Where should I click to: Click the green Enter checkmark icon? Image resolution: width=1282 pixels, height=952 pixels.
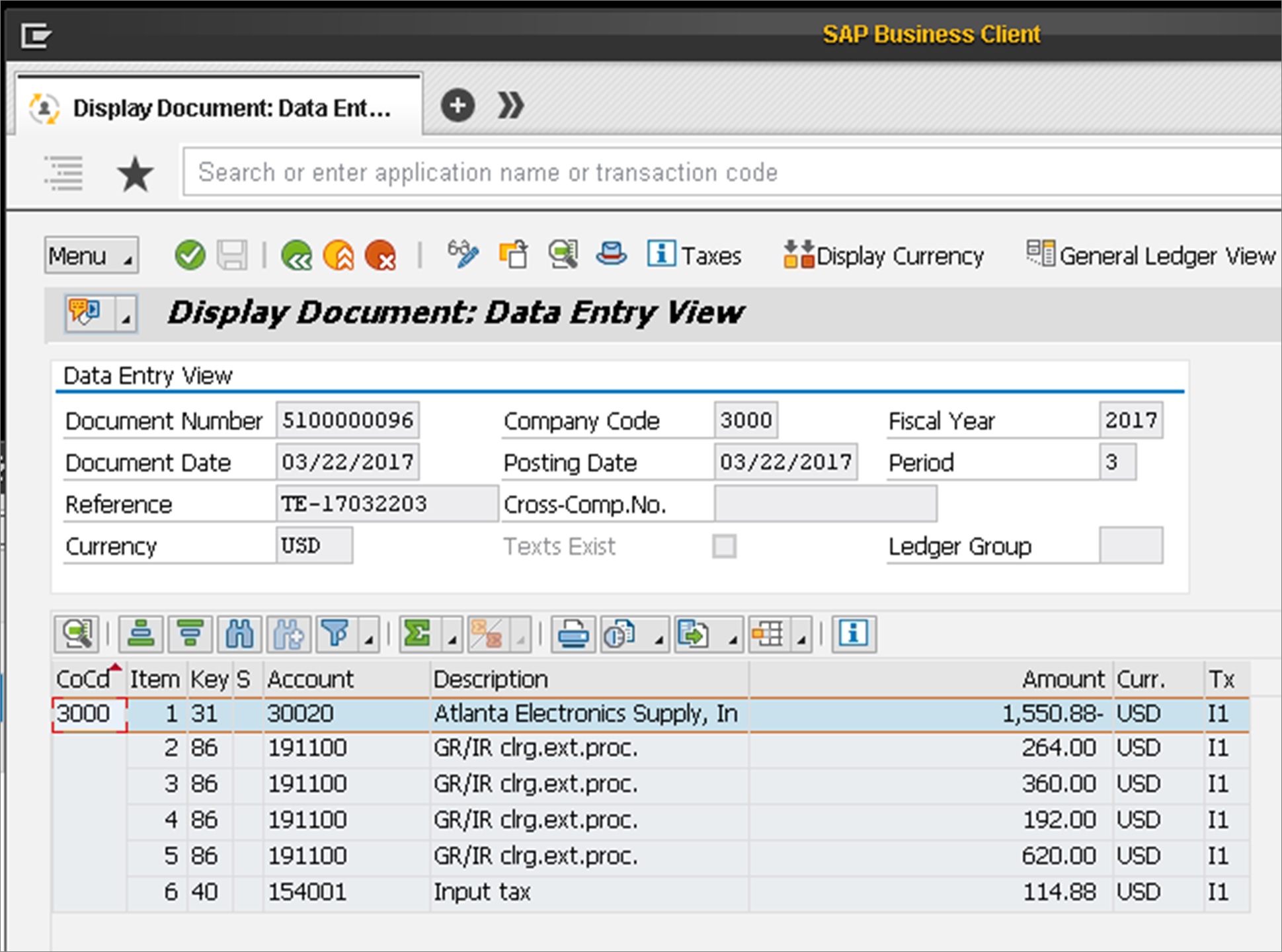coord(190,255)
